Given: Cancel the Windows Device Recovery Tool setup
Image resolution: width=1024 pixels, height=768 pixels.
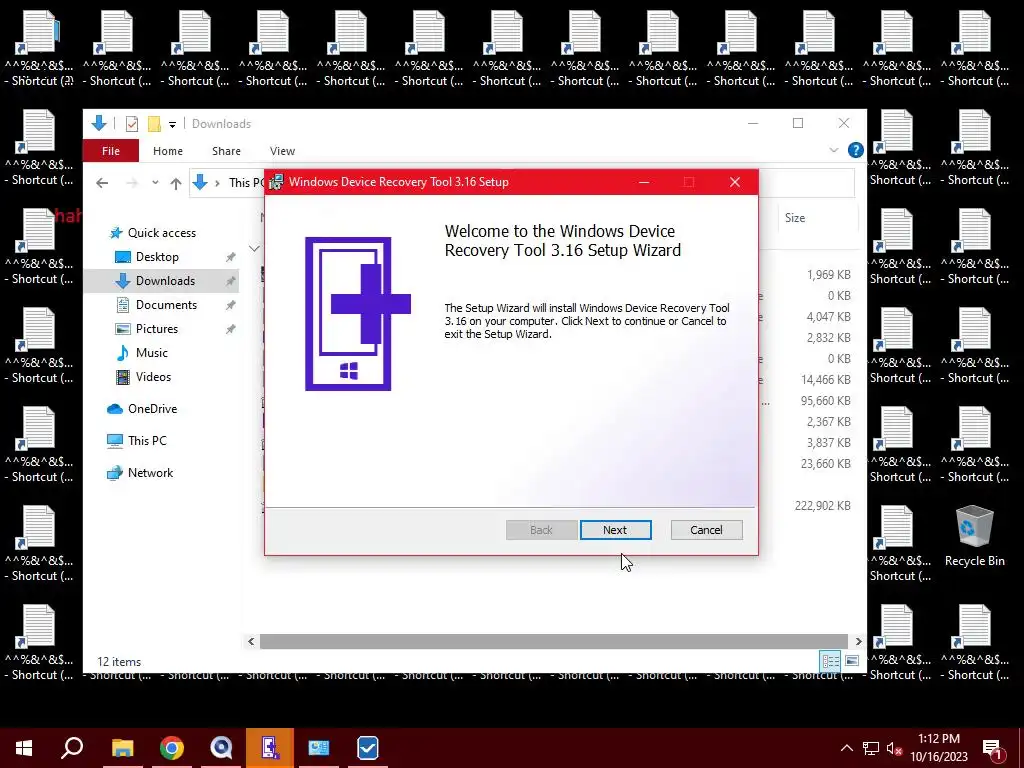Looking at the screenshot, I should (x=706, y=530).
